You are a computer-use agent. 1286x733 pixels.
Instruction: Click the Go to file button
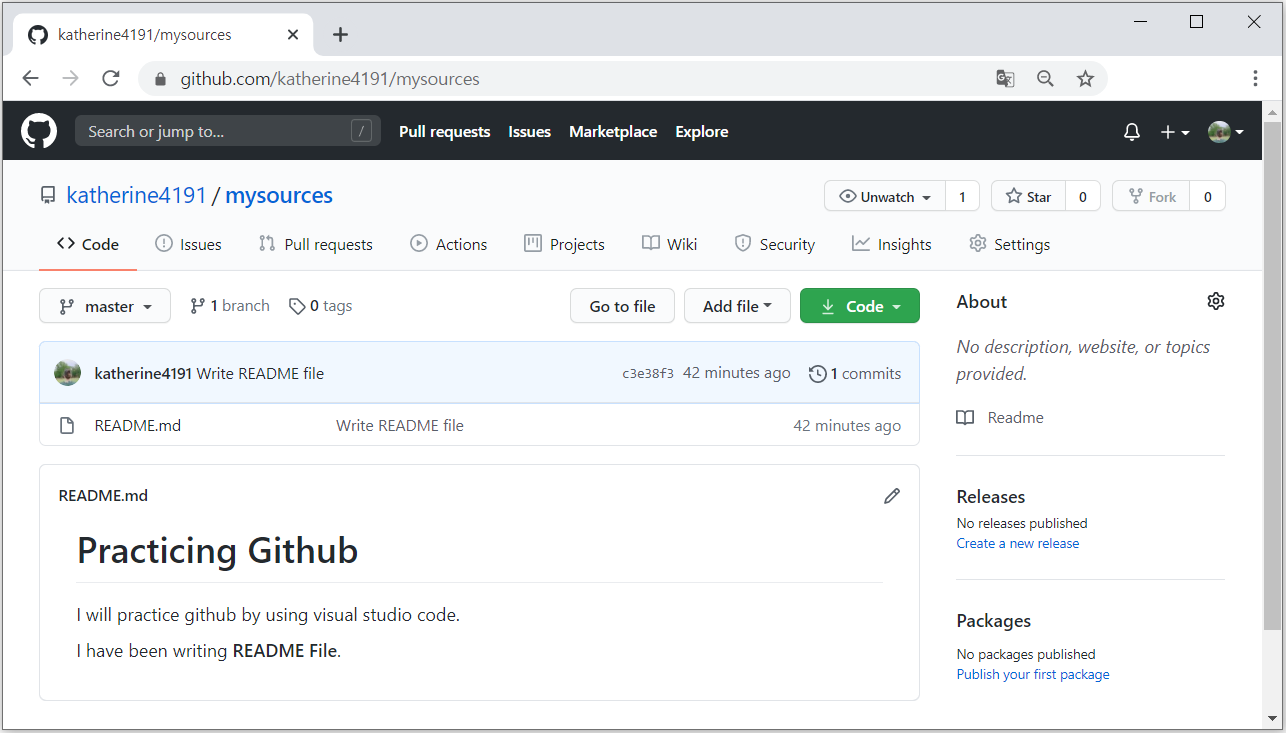pyautogui.click(x=622, y=306)
